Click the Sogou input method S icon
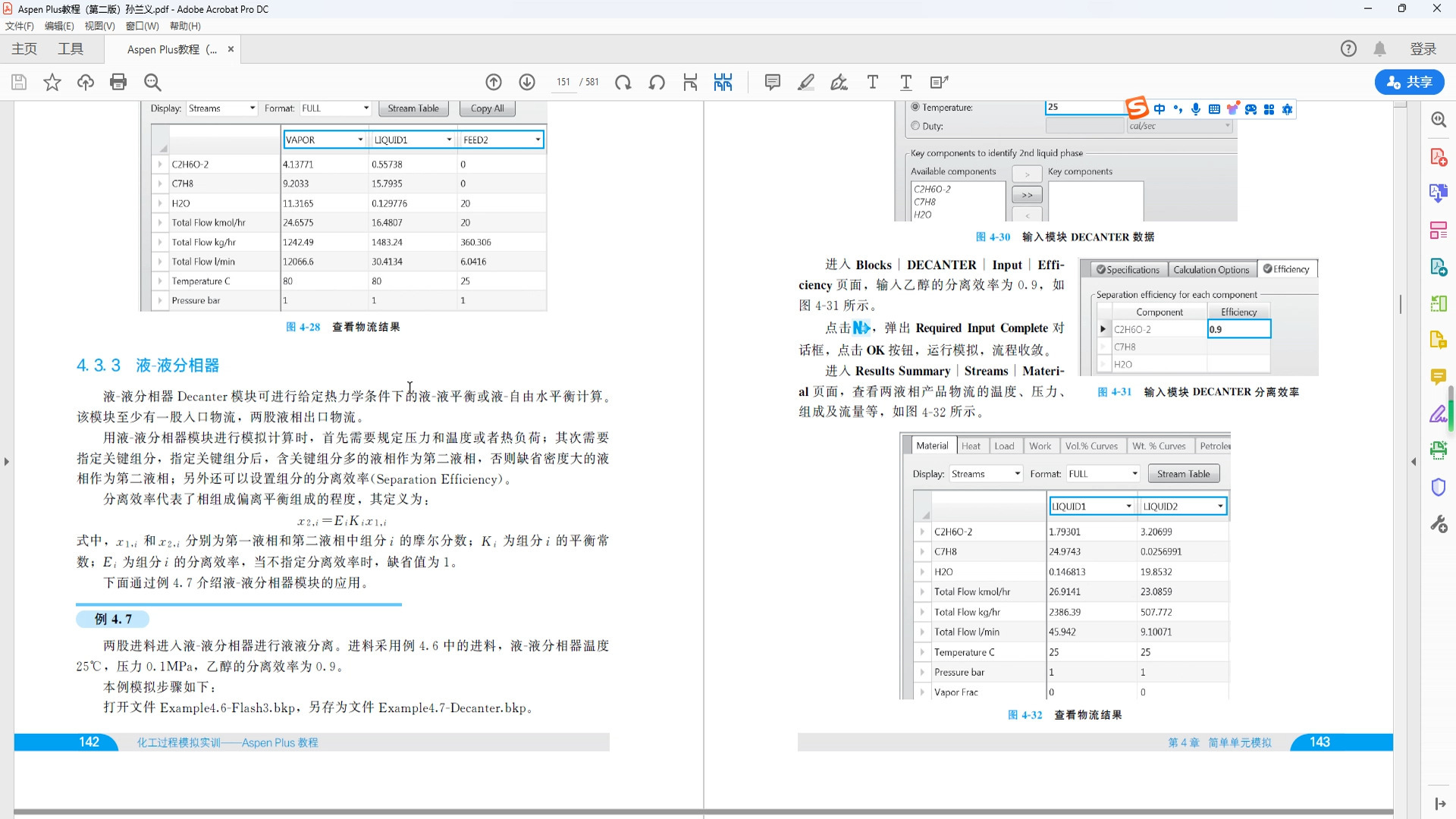The image size is (1456, 819). click(1137, 108)
